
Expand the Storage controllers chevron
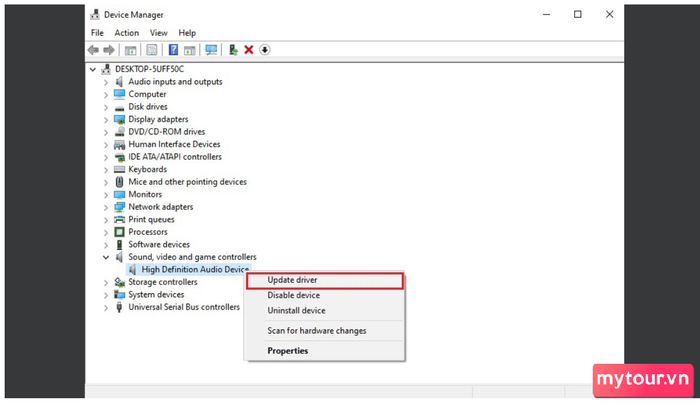click(x=106, y=282)
